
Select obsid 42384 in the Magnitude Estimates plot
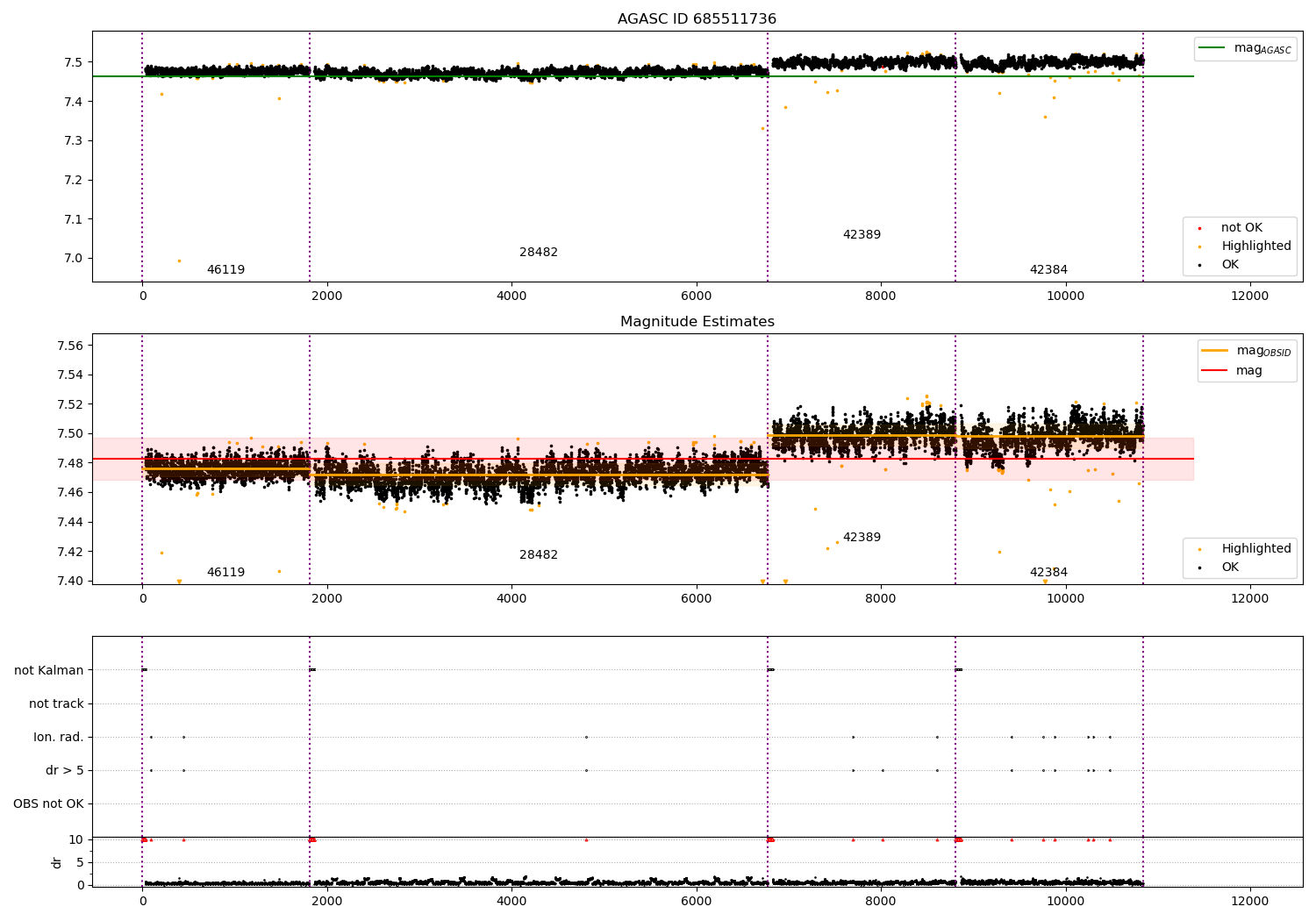(x=1048, y=573)
